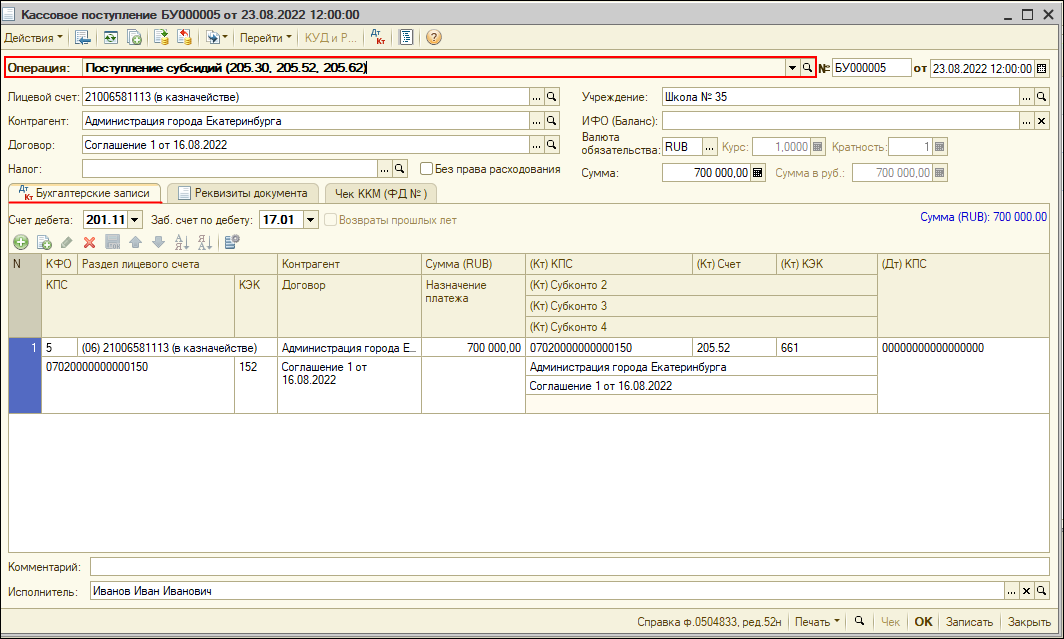This screenshot has height=639, width=1064.
Task: Click the edit row pencil icon
Action: coord(66,242)
